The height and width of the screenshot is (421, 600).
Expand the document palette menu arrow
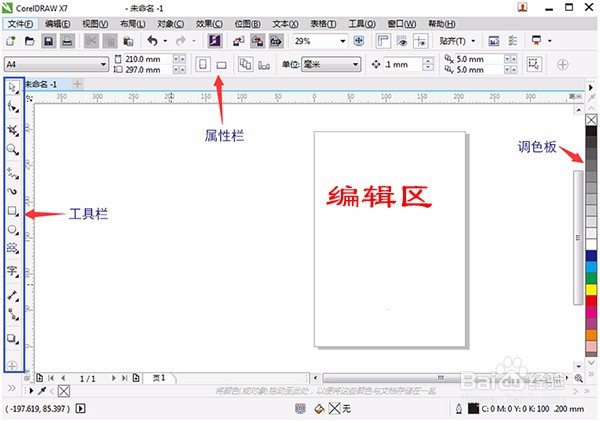(31, 391)
